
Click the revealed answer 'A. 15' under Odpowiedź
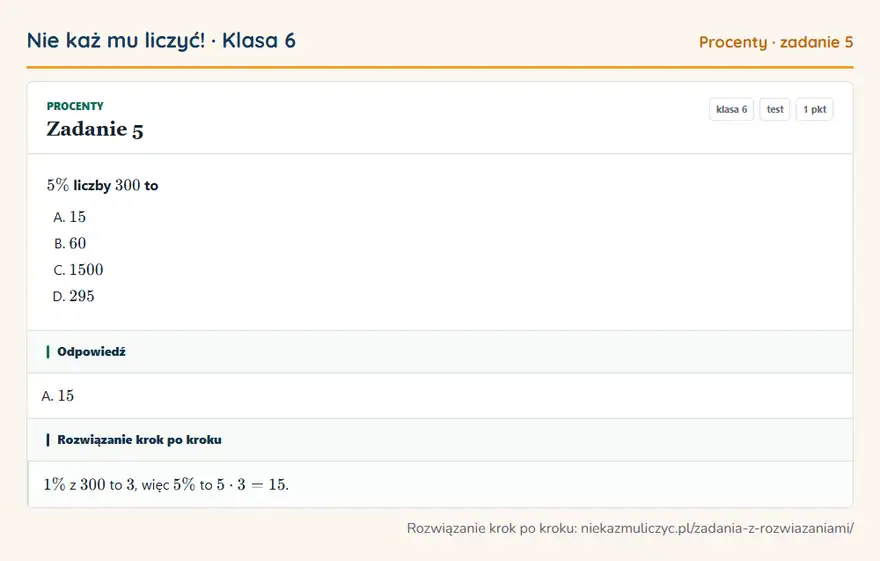tap(58, 396)
